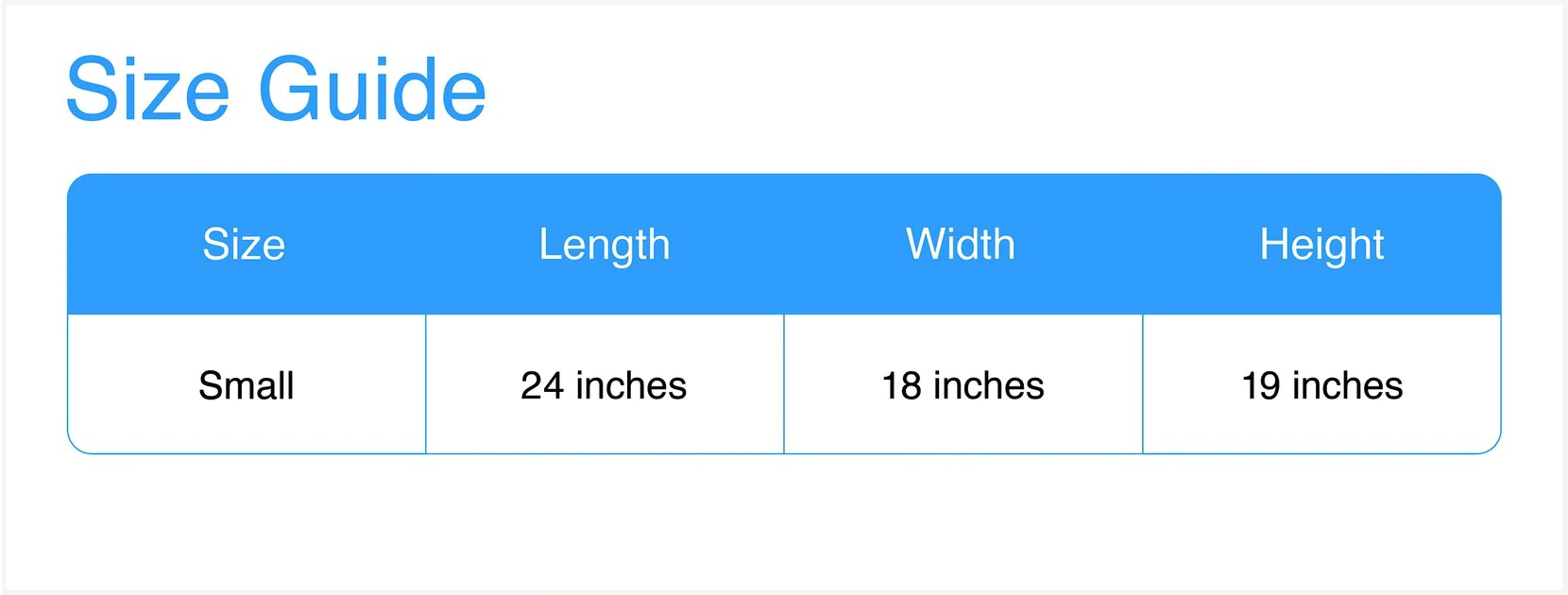
Task: Select the 18 inches width cell
Action: tap(963, 385)
